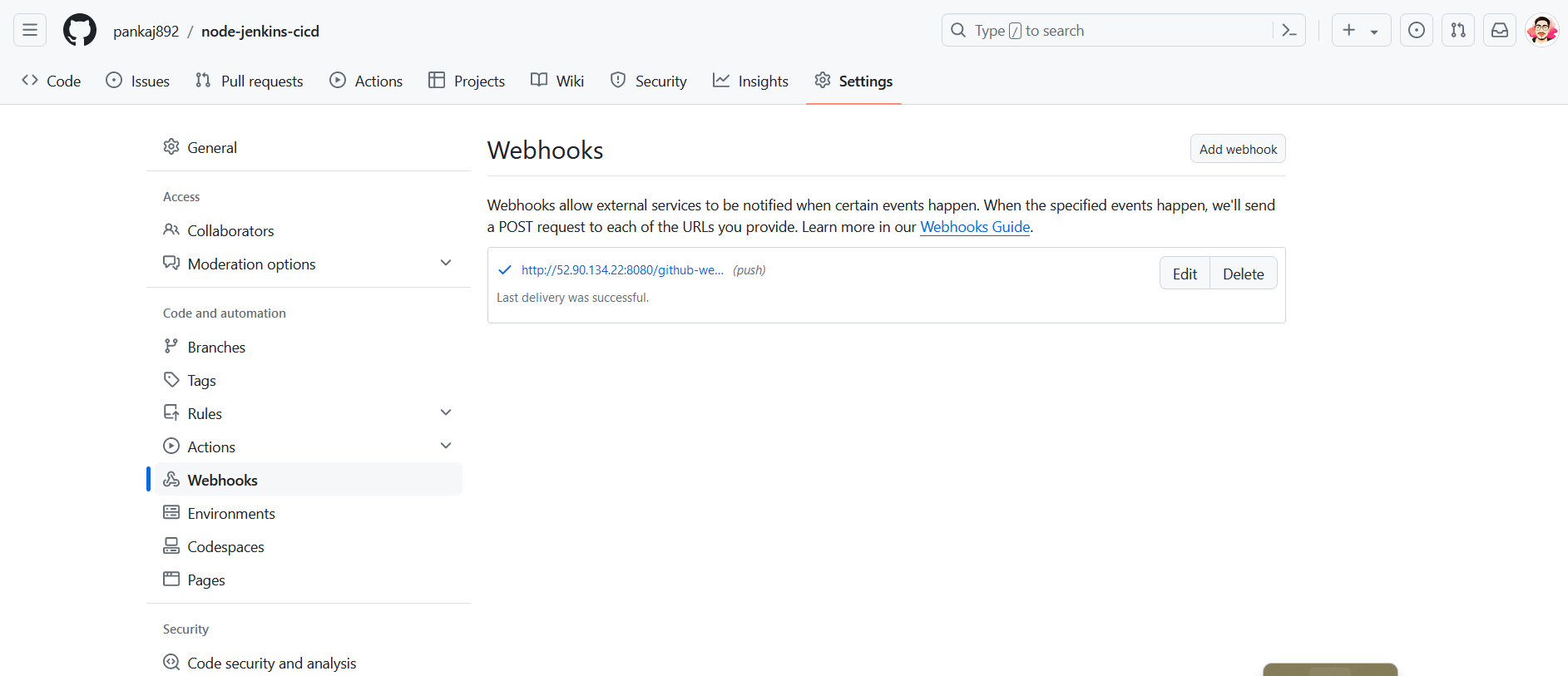The image size is (1568, 676).
Task: Open the command palette icon
Action: coord(1289,31)
